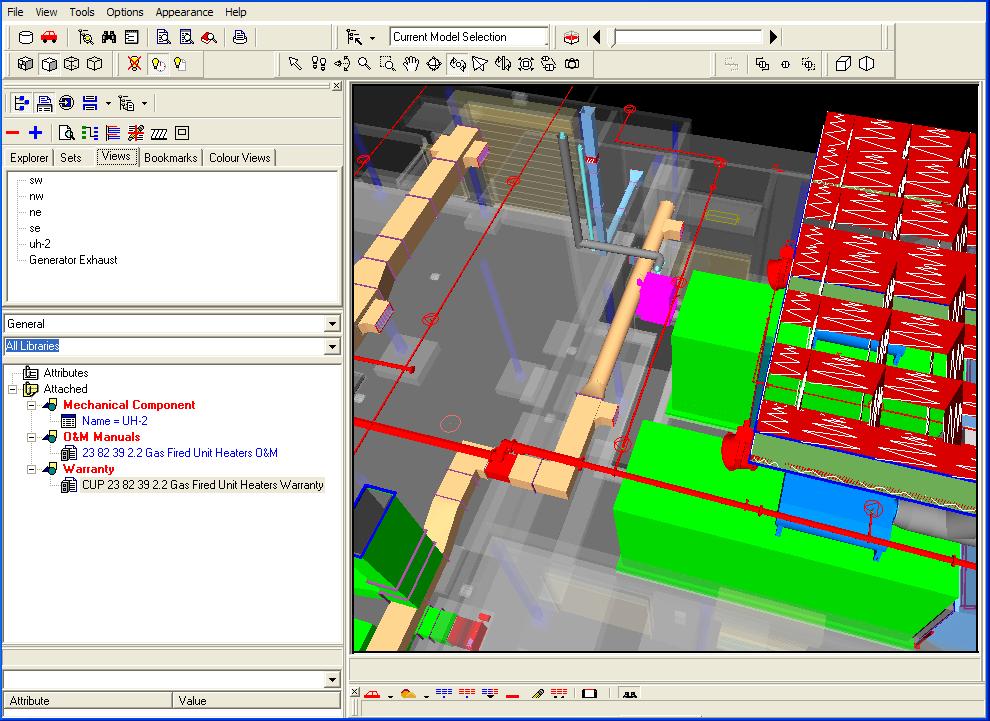This screenshot has height=721, width=990.
Task: Open the All Libraries dropdown list
Action: (332, 346)
